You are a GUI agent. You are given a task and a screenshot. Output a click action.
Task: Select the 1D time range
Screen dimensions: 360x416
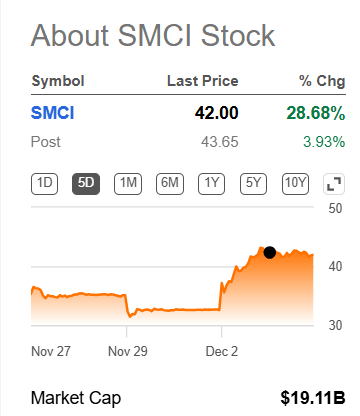tap(44, 184)
